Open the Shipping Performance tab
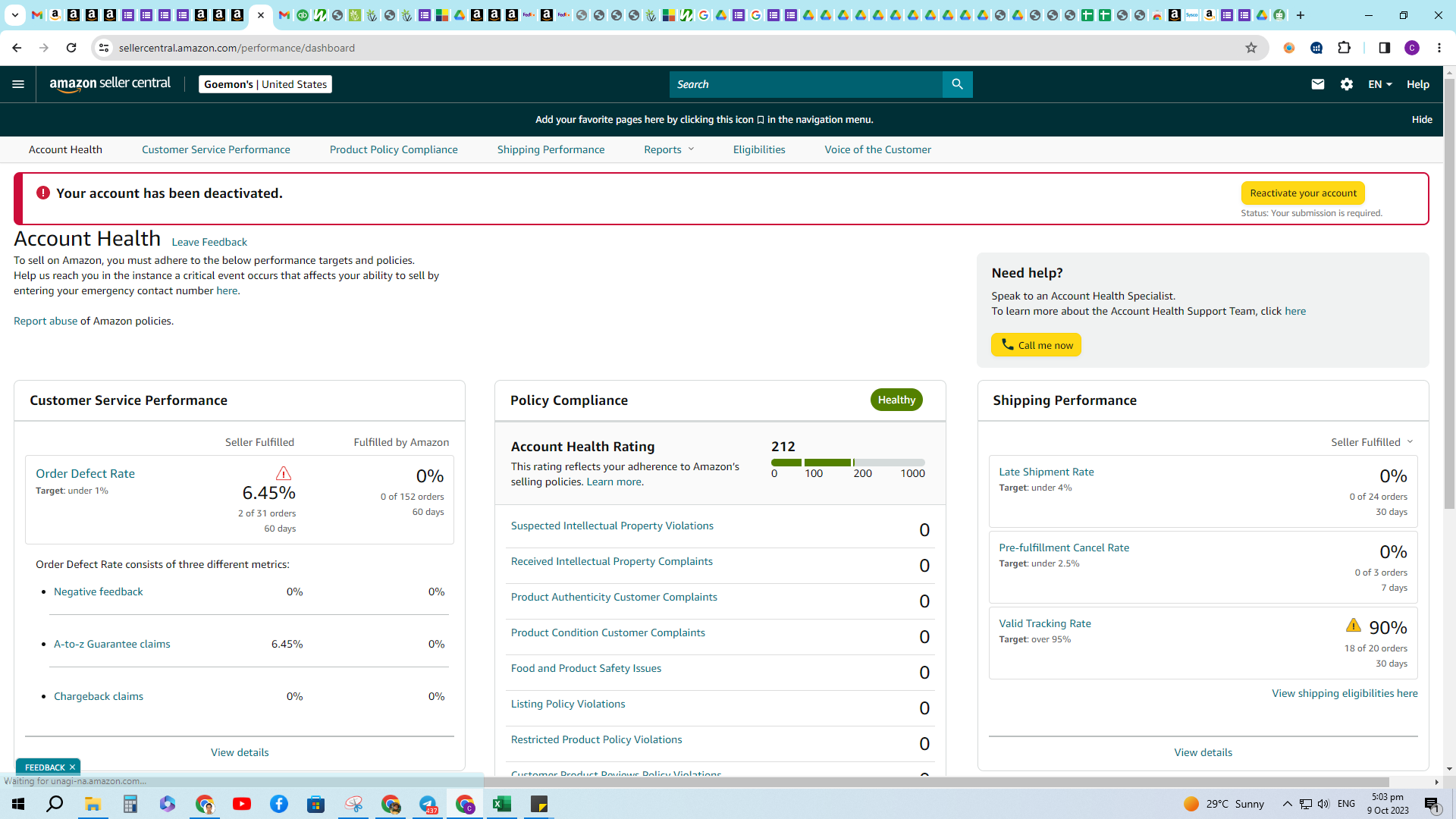Image resolution: width=1456 pixels, height=819 pixels. [551, 149]
